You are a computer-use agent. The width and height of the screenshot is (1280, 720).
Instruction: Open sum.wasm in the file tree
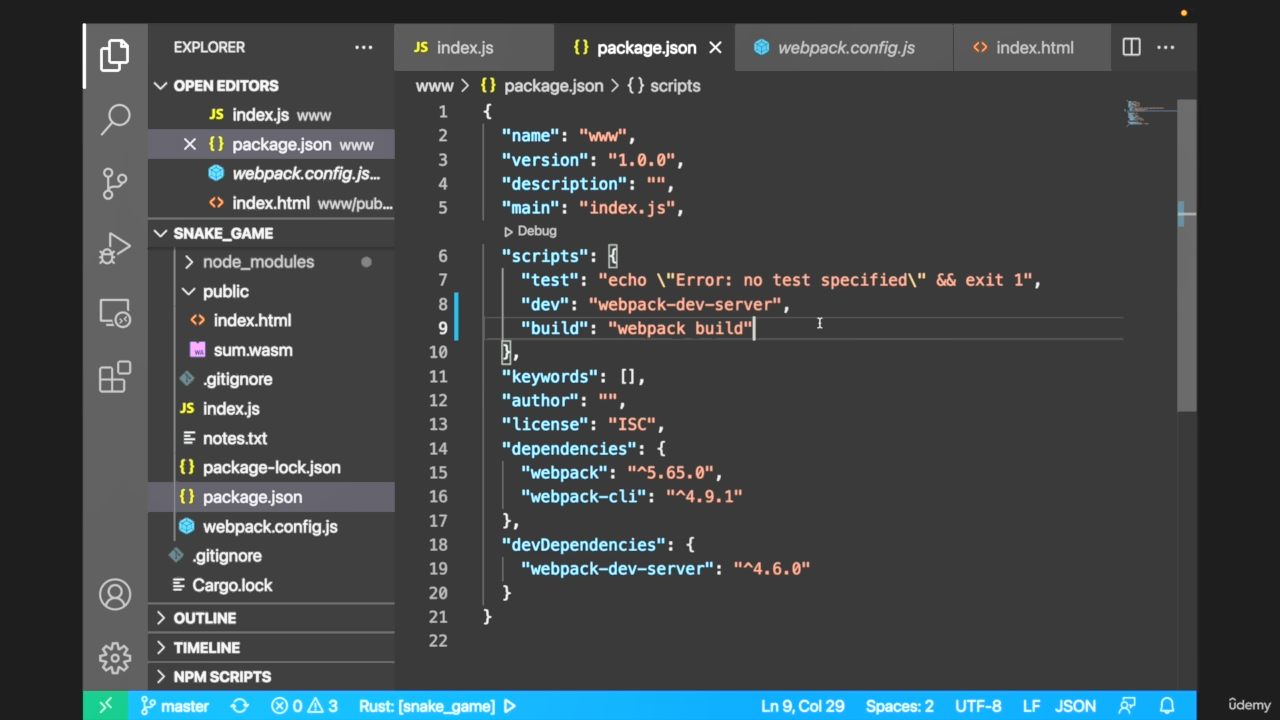pyautogui.click(x=252, y=350)
